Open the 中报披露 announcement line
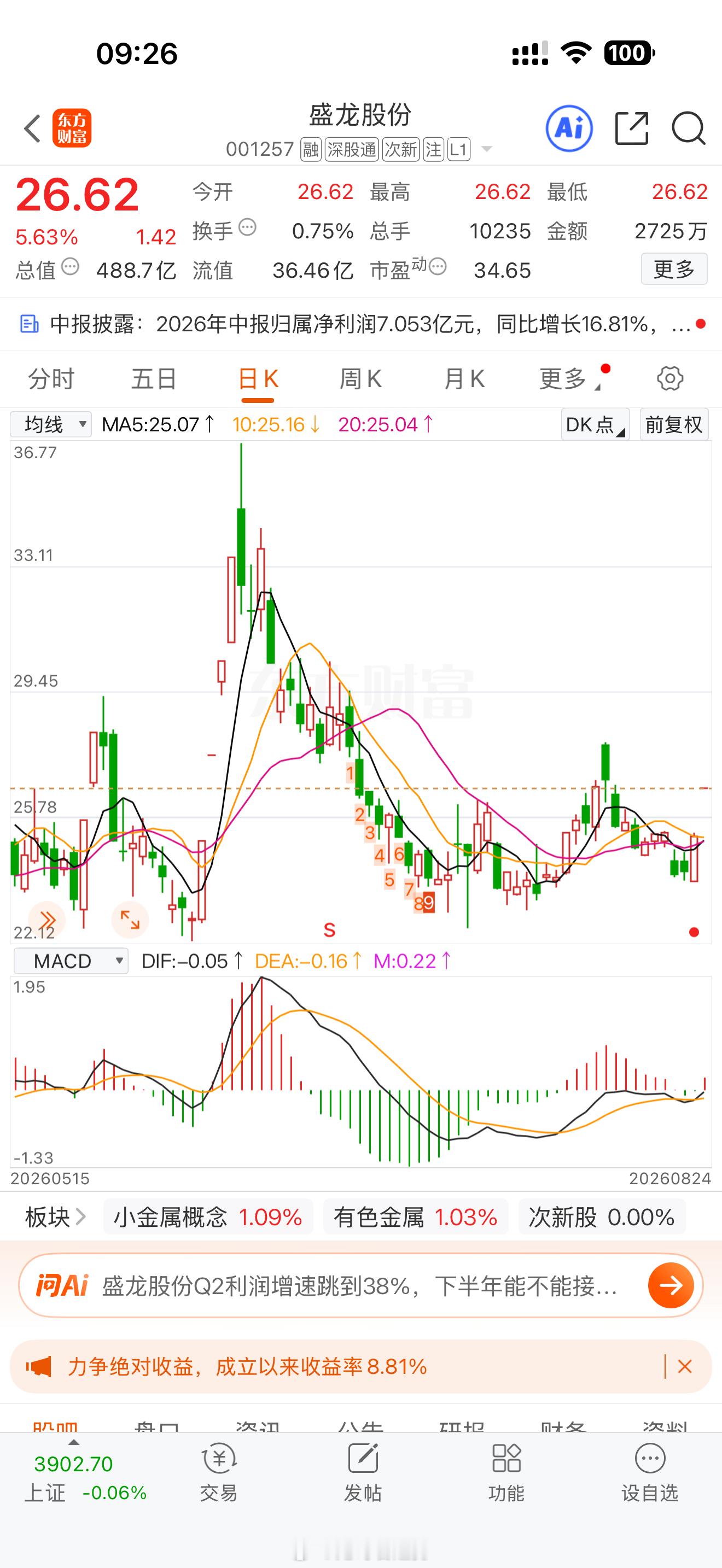Viewport: 722px width, 1568px height. click(362, 324)
